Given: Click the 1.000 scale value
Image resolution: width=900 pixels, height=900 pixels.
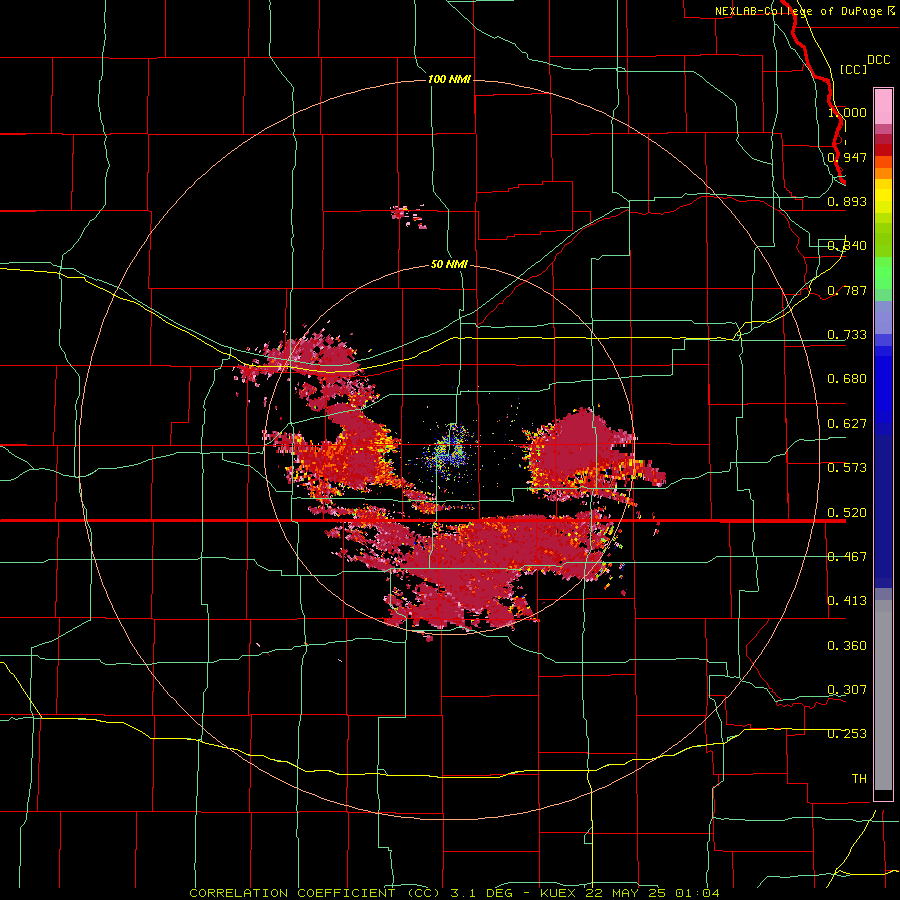Looking at the screenshot, I should (x=847, y=112).
